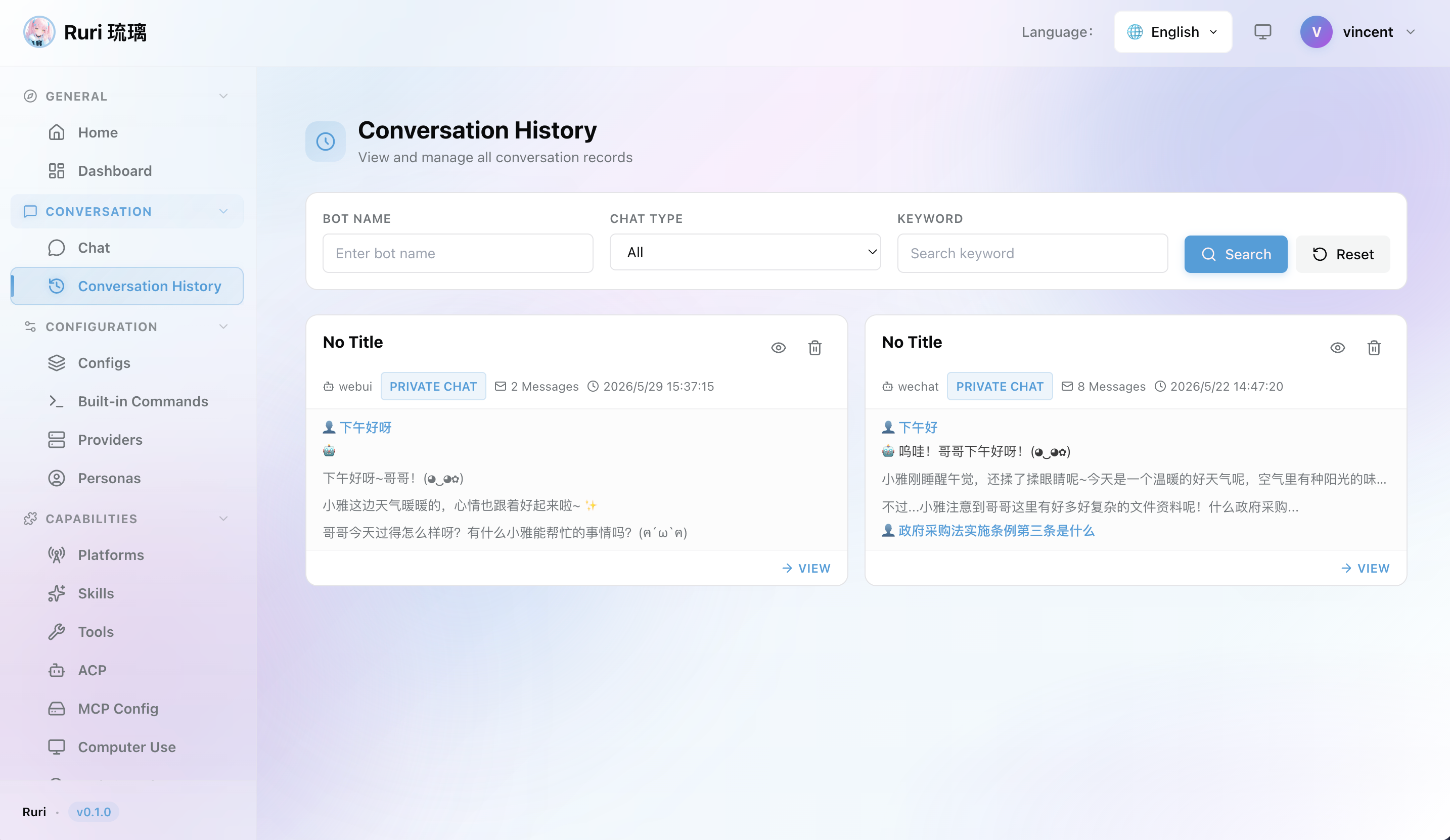Preview the wechat conversation via eye icon

(1337, 348)
